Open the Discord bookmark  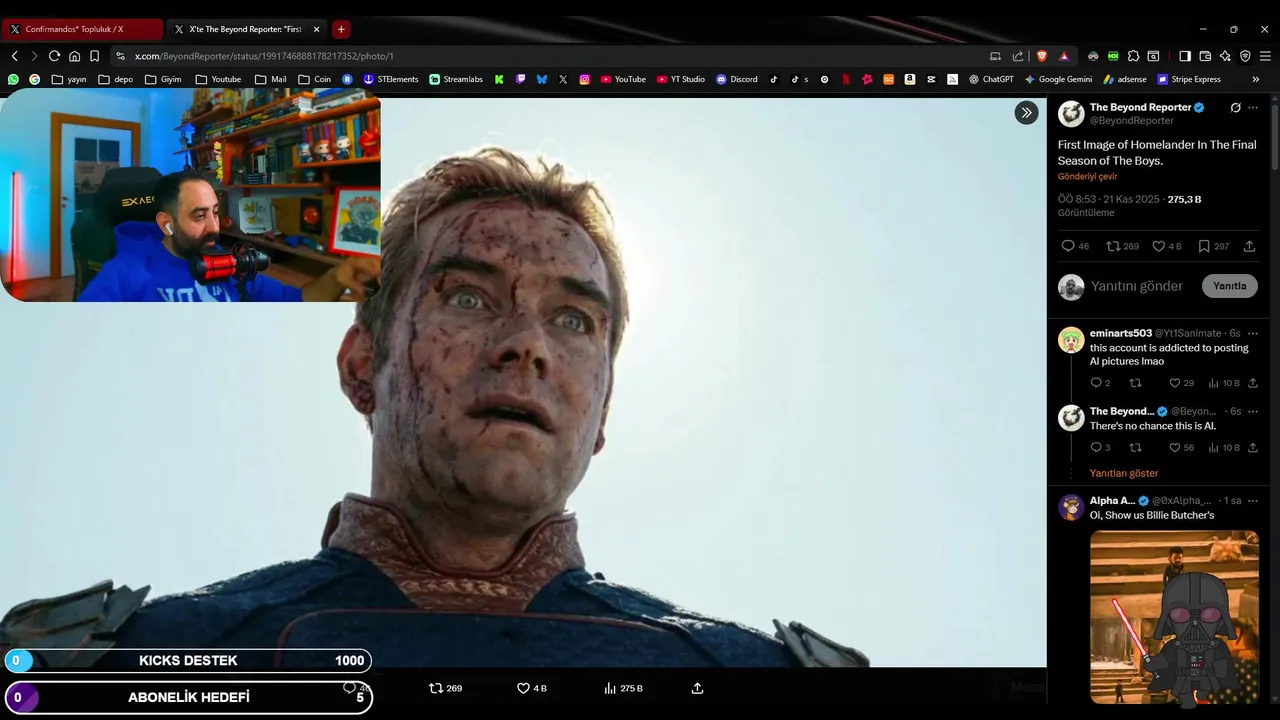[x=737, y=79]
